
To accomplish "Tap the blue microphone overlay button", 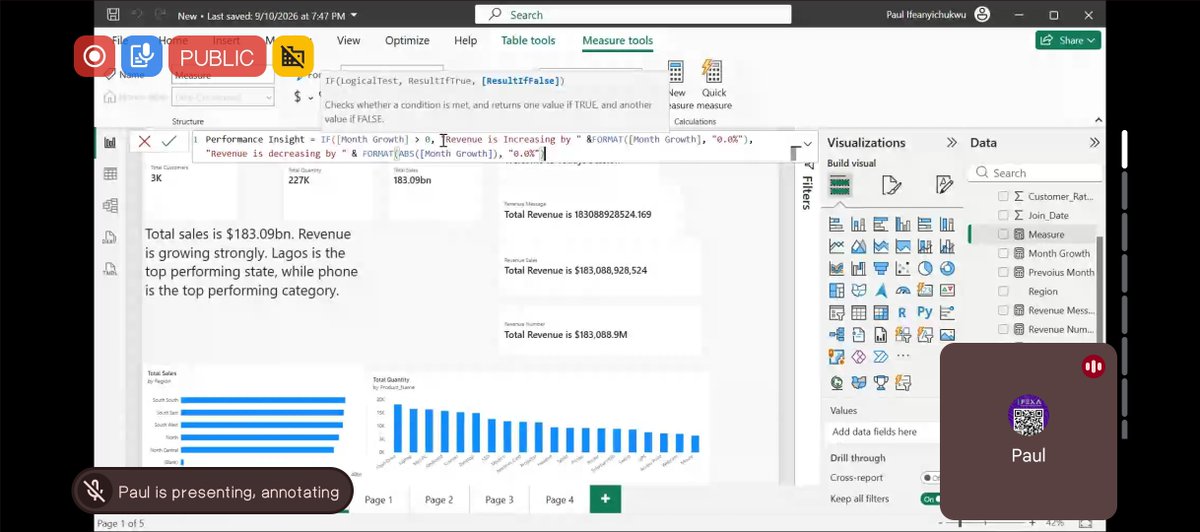I will click(x=144, y=56).
